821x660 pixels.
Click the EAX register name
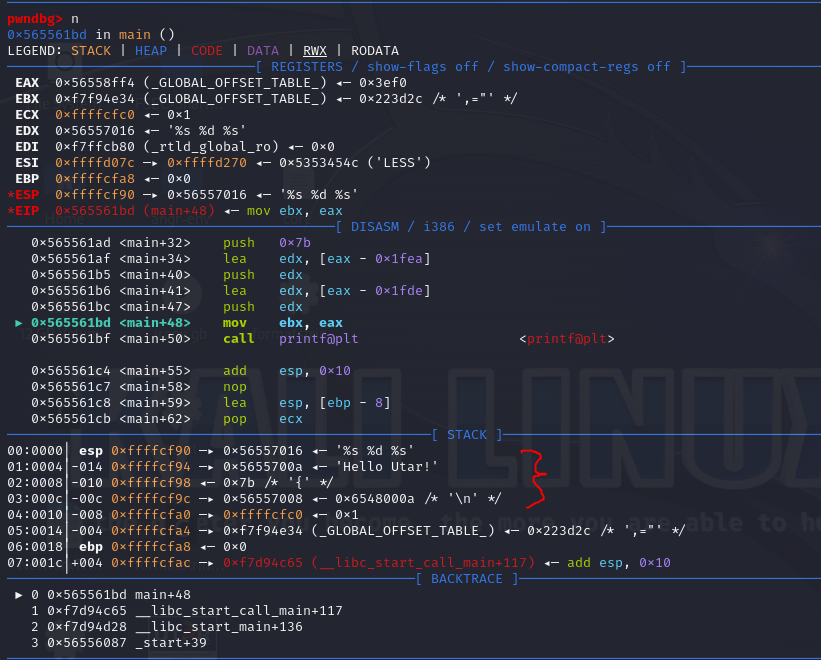27,82
